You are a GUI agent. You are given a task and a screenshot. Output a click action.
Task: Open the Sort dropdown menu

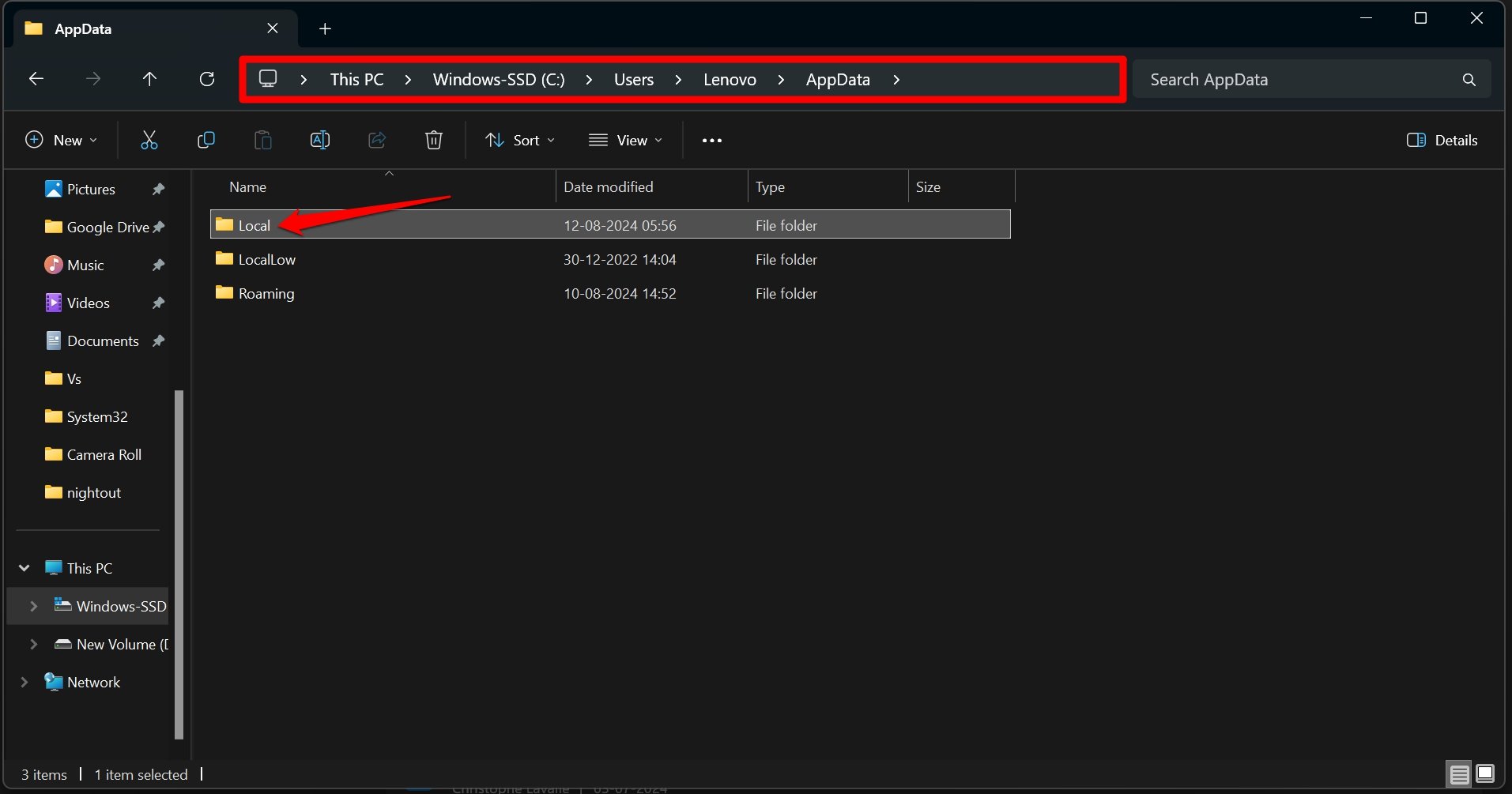click(519, 140)
